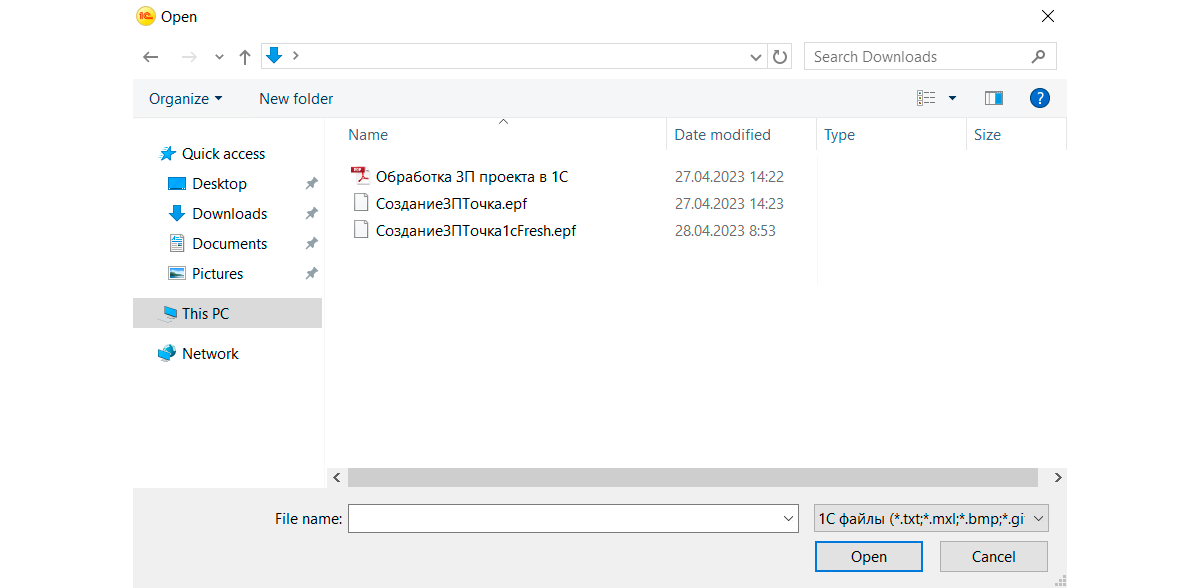Refresh the Downloads folder view
Image resolution: width=1200 pixels, height=588 pixels.
[x=781, y=57]
